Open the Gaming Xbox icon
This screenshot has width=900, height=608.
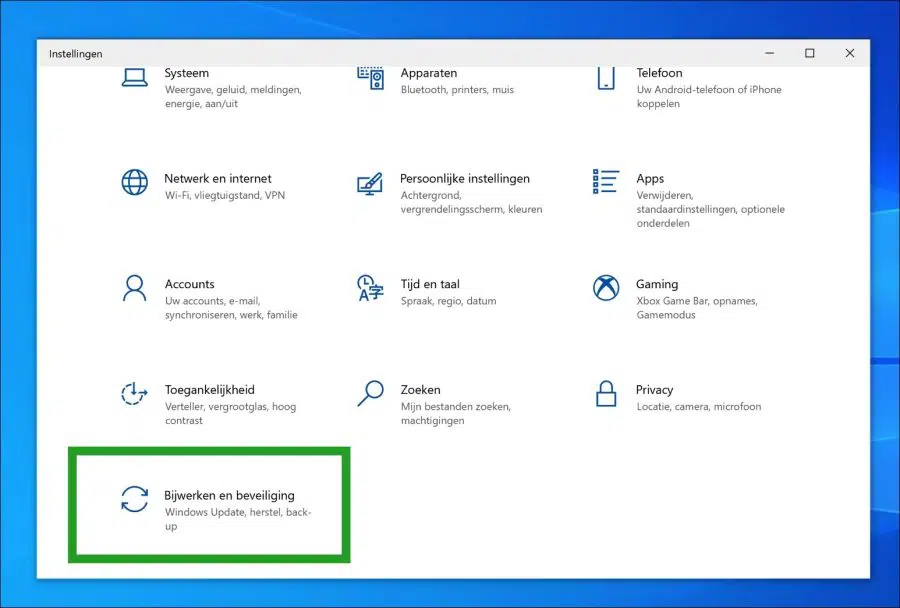point(606,288)
